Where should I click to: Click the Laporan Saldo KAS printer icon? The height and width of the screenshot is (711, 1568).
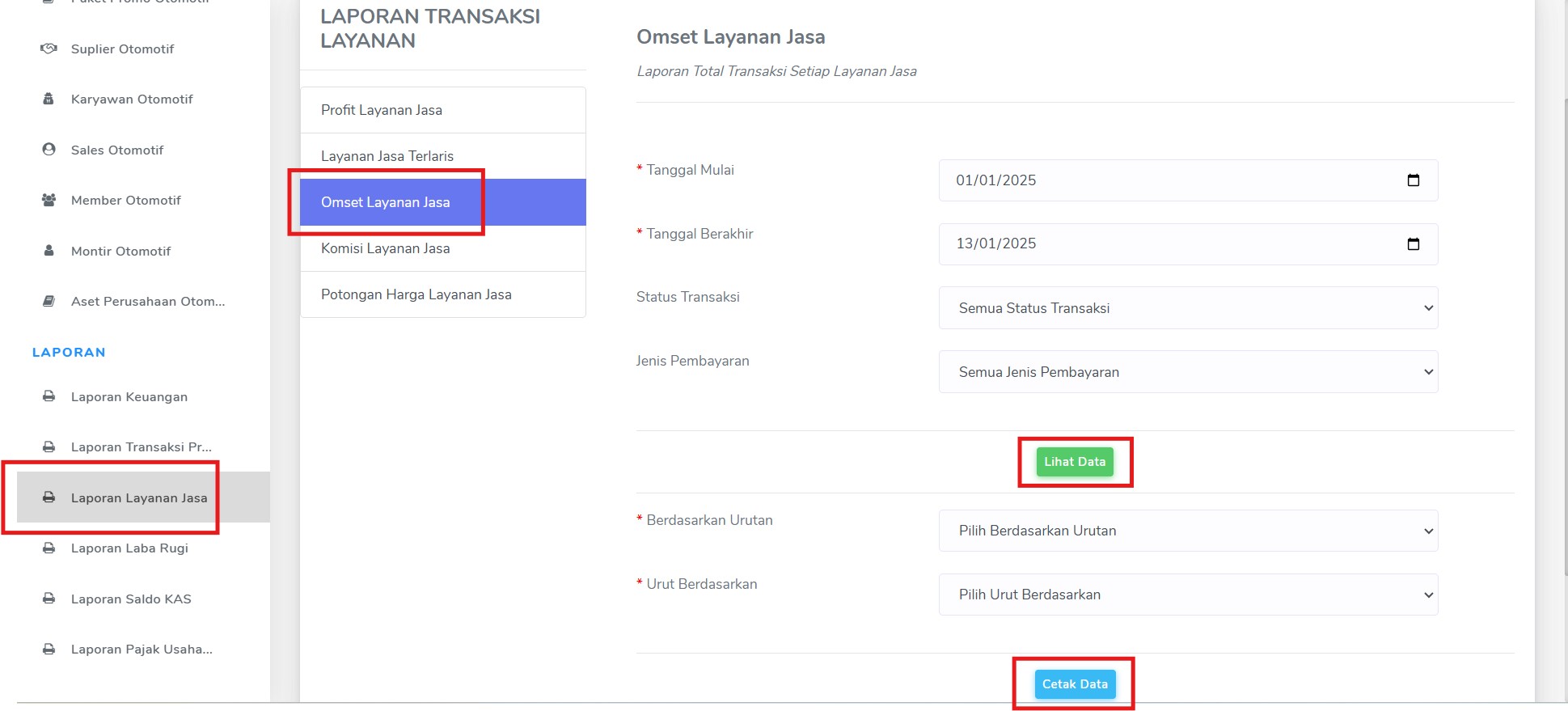click(x=49, y=599)
